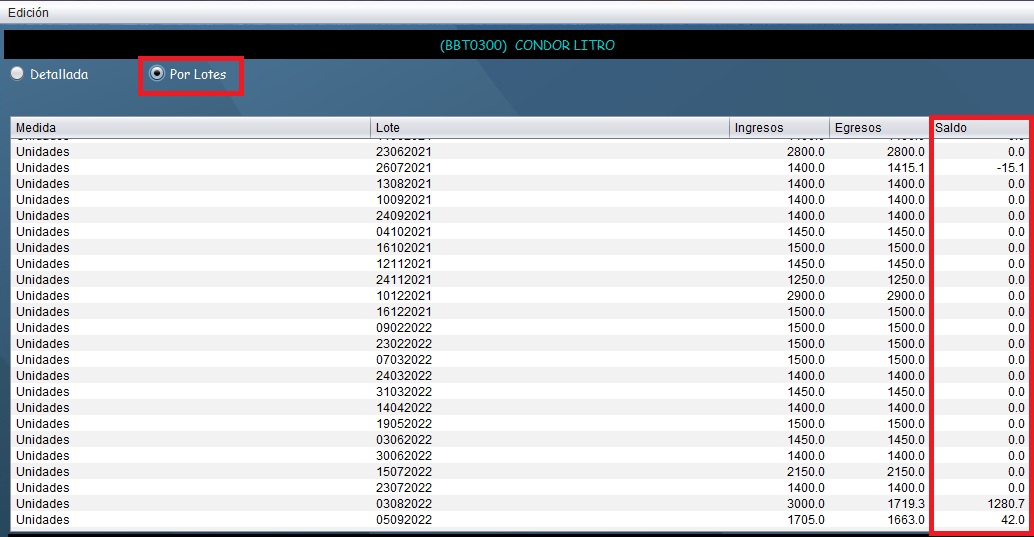Select lote 05092022 row
Image resolution: width=1034 pixels, height=537 pixels.
point(403,520)
